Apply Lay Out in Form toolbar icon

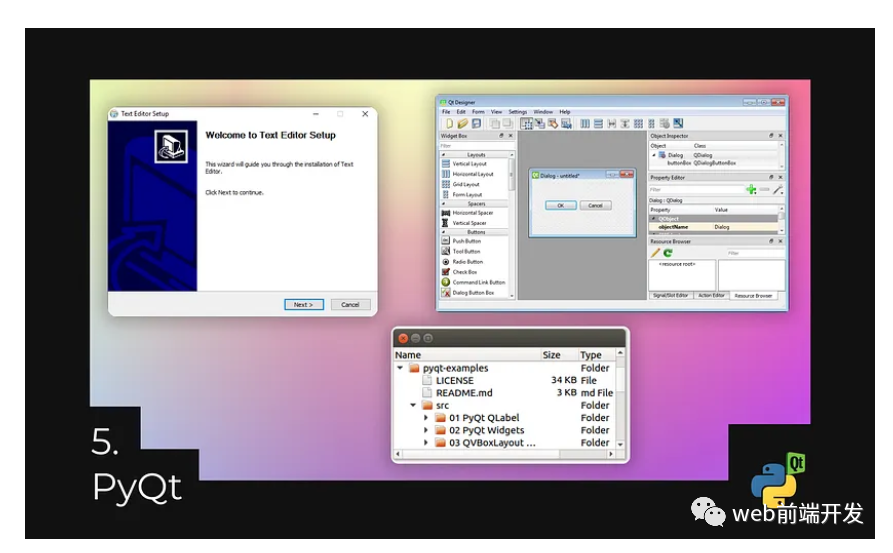point(652,123)
